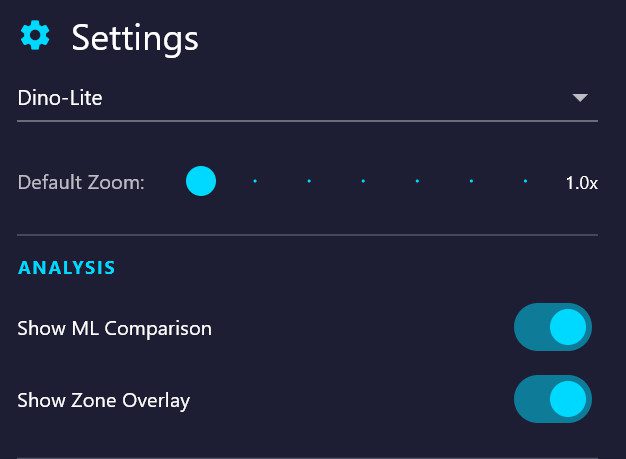Click the Settings gear icon

point(36,37)
